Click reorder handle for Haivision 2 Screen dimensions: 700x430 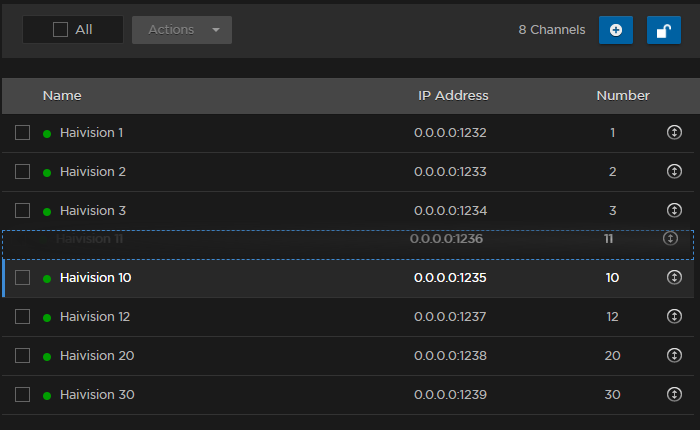[x=674, y=171]
